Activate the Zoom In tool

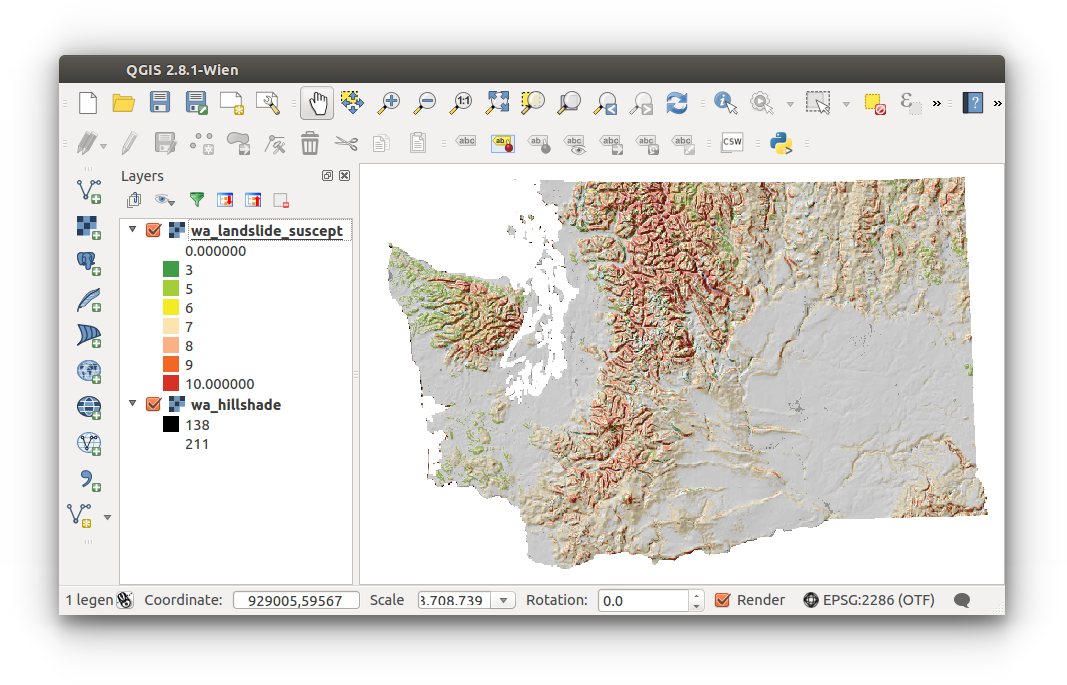pos(389,102)
